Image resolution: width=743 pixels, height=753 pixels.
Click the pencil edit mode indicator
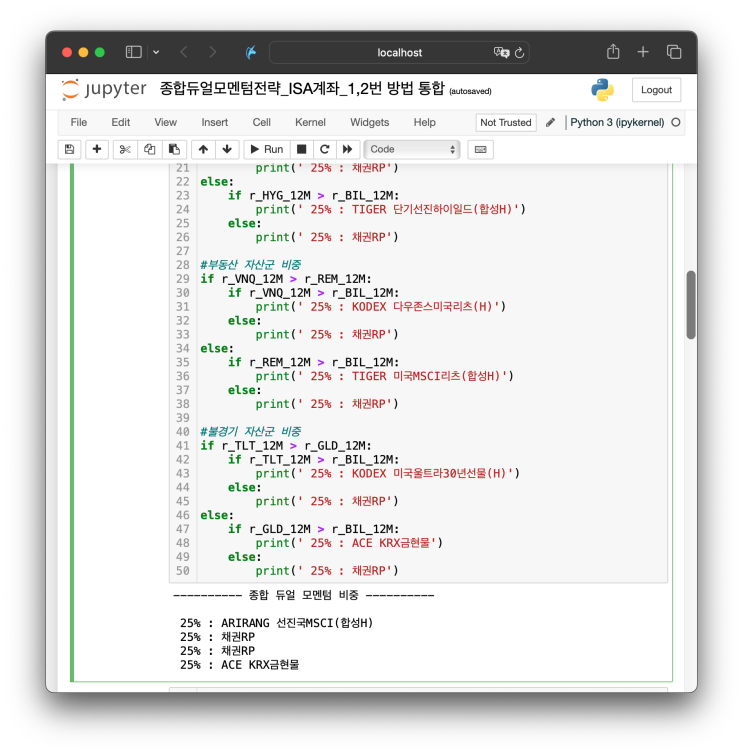tap(550, 122)
